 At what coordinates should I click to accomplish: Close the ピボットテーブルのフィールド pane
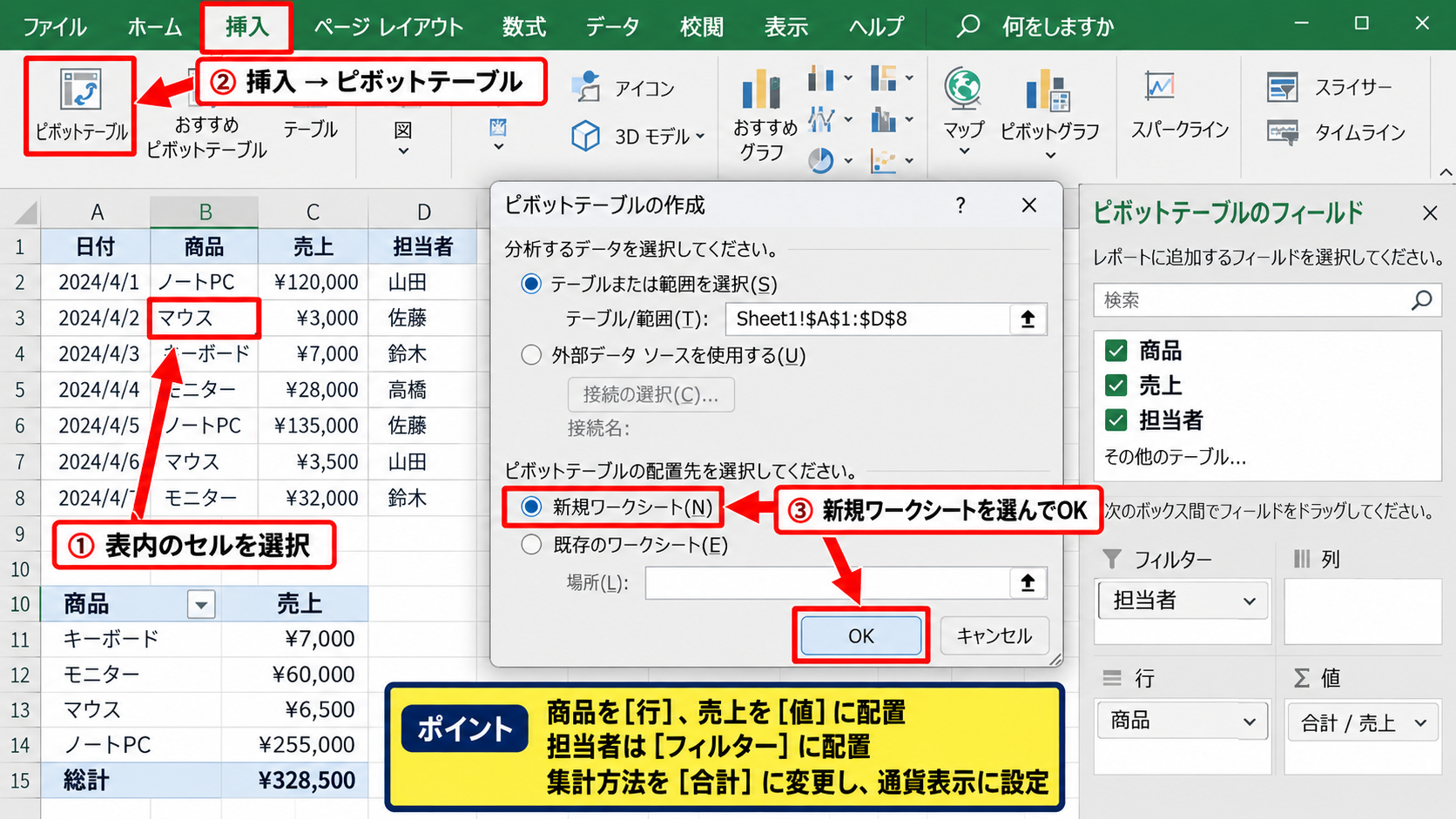pos(1429,213)
